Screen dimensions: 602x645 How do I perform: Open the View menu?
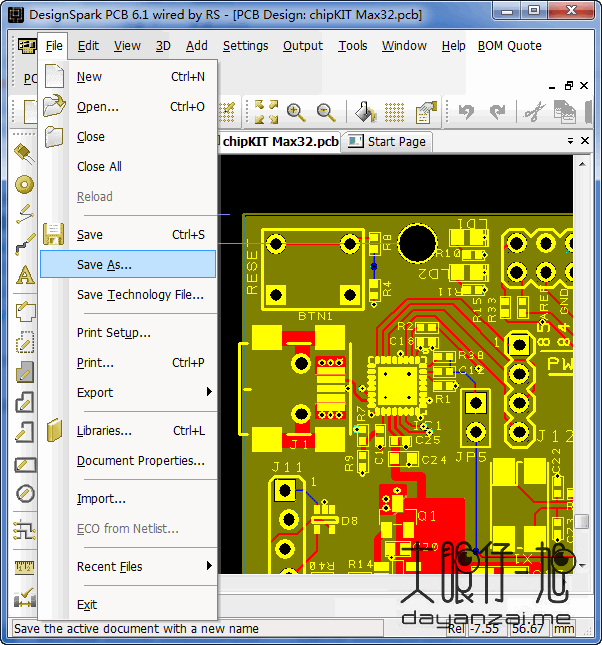[x=127, y=46]
